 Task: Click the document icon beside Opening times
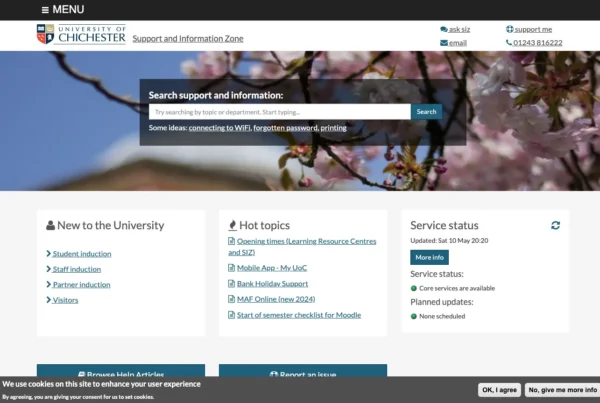232,241
